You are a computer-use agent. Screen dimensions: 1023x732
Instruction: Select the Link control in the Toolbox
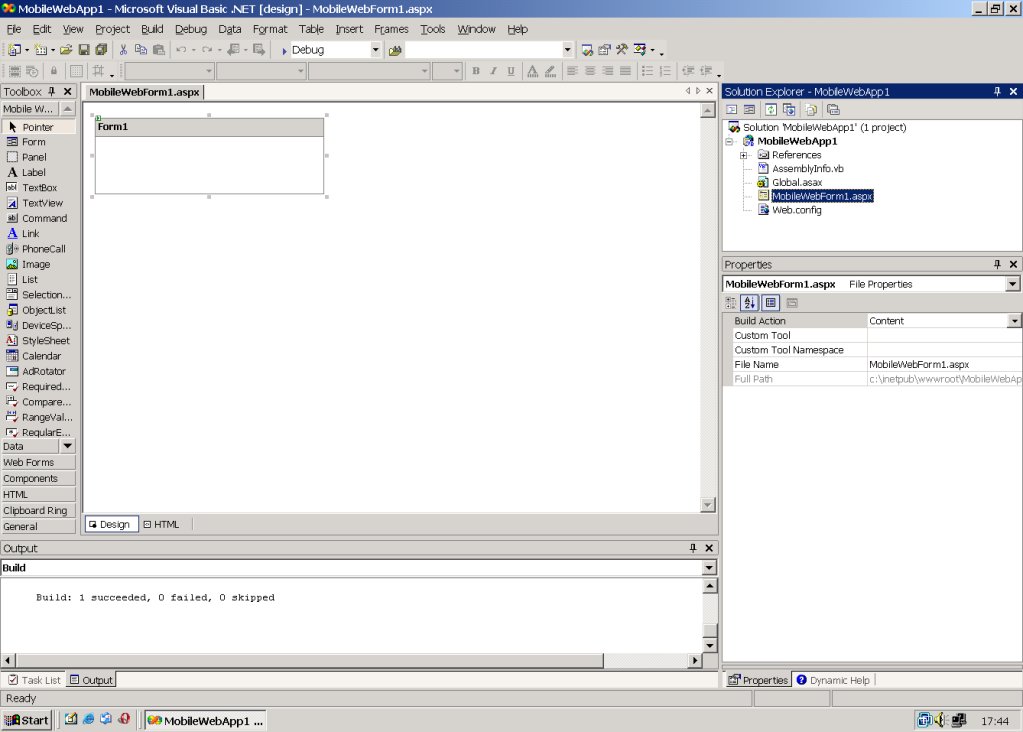38,234
